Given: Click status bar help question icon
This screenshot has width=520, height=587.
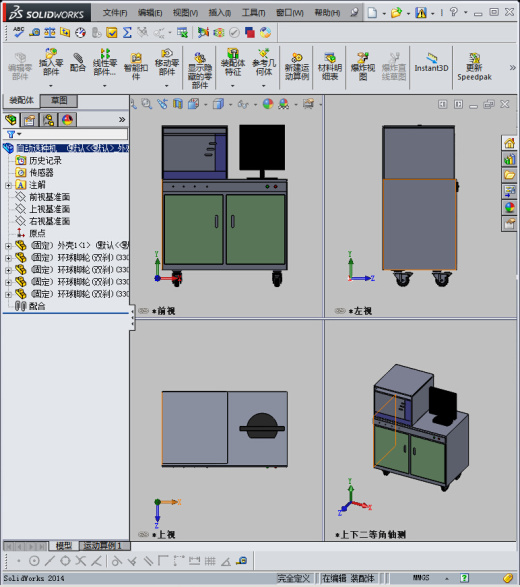Looking at the screenshot, I should [464, 578].
